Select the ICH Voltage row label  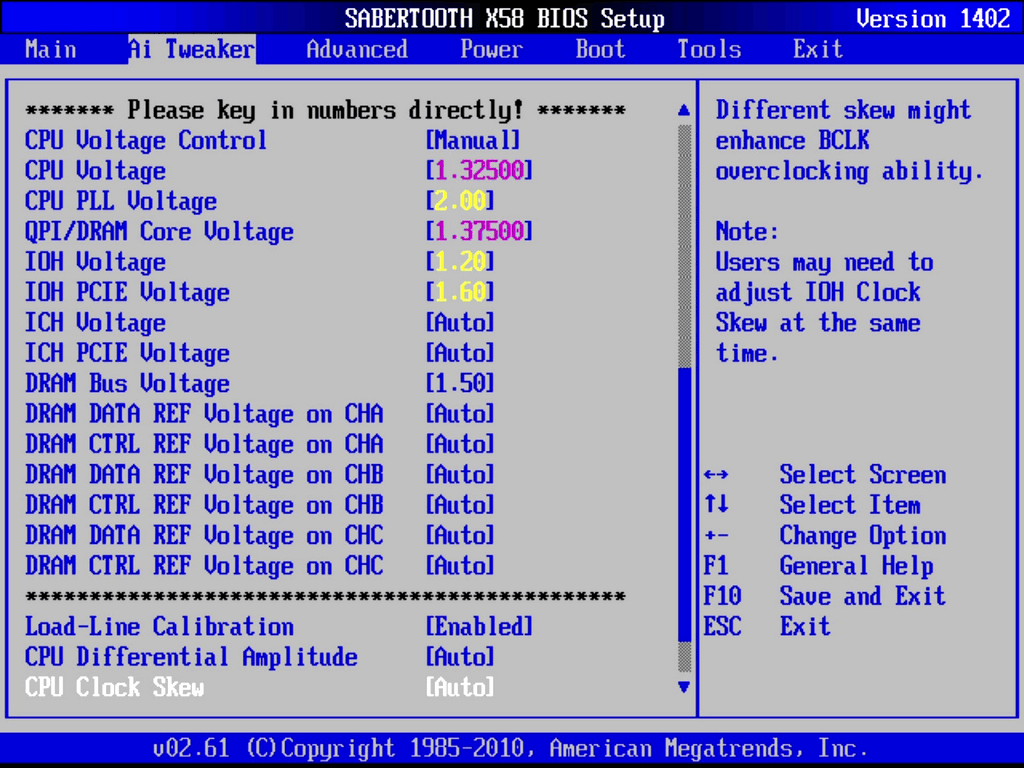(x=95, y=323)
